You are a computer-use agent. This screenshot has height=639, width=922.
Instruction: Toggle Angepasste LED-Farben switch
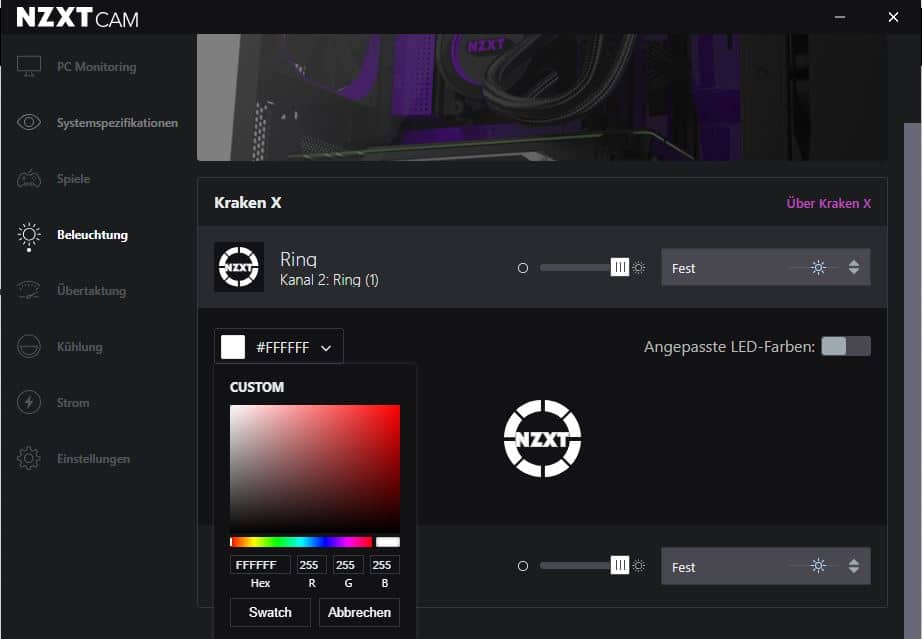point(845,346)
